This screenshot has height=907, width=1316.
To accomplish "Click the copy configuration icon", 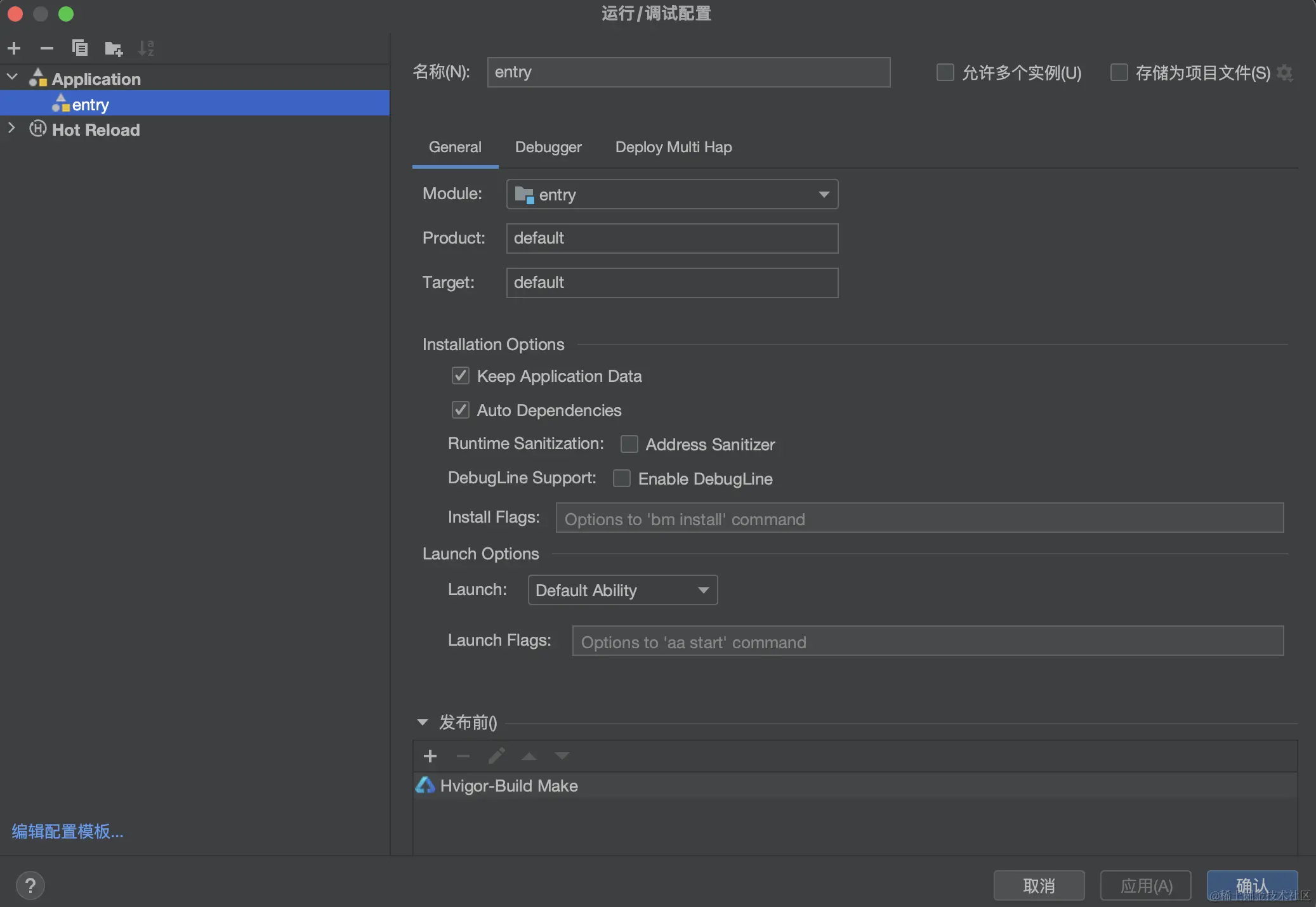I will click(80, 48).
